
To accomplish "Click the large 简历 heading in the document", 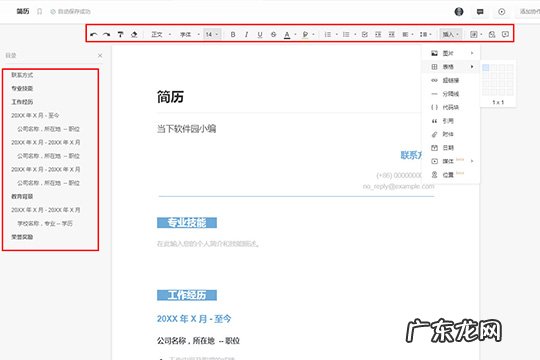I will tap(170, 97).
